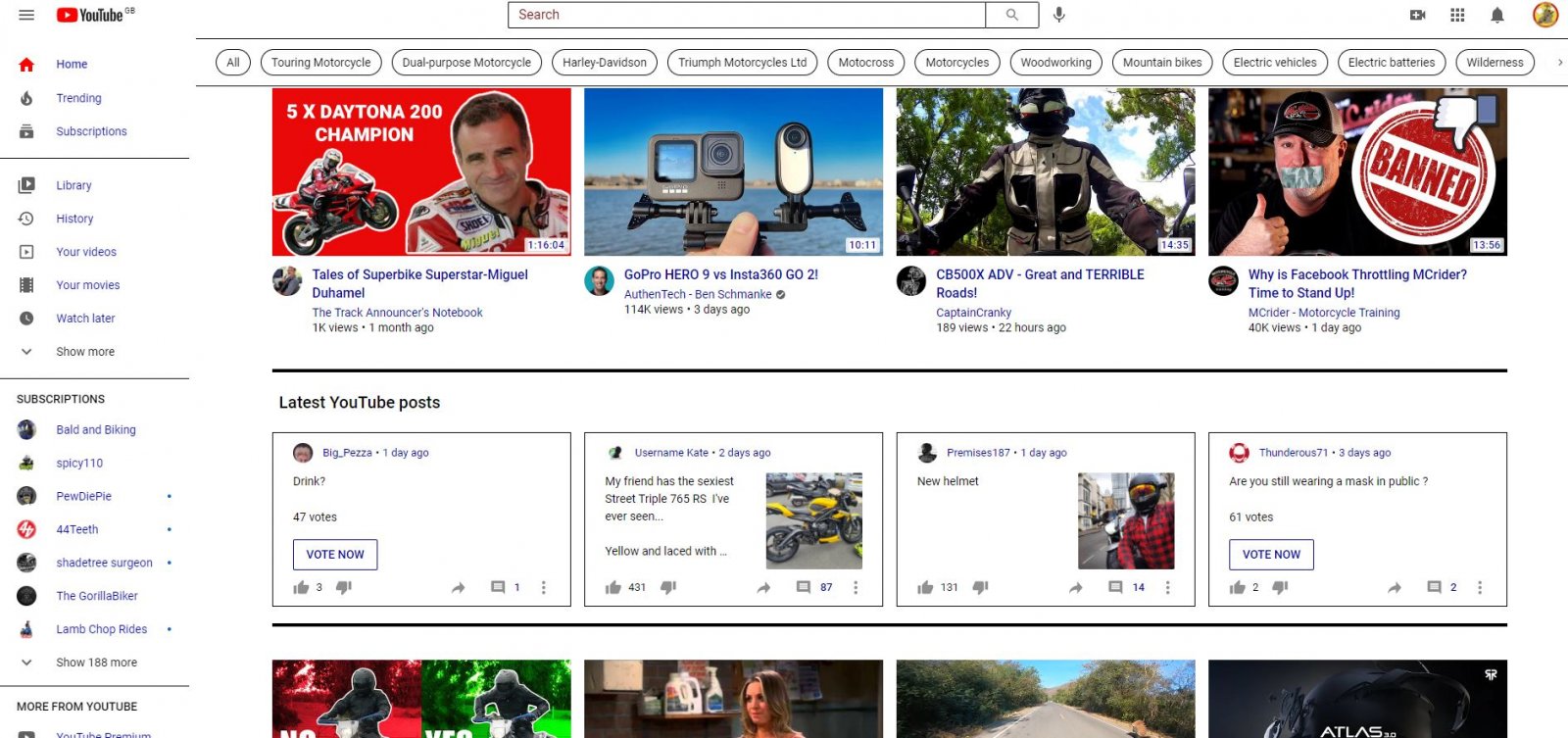Screen dimensions: 1568x738
Task: Share the Username Kate post
Action: click(763, 587)
